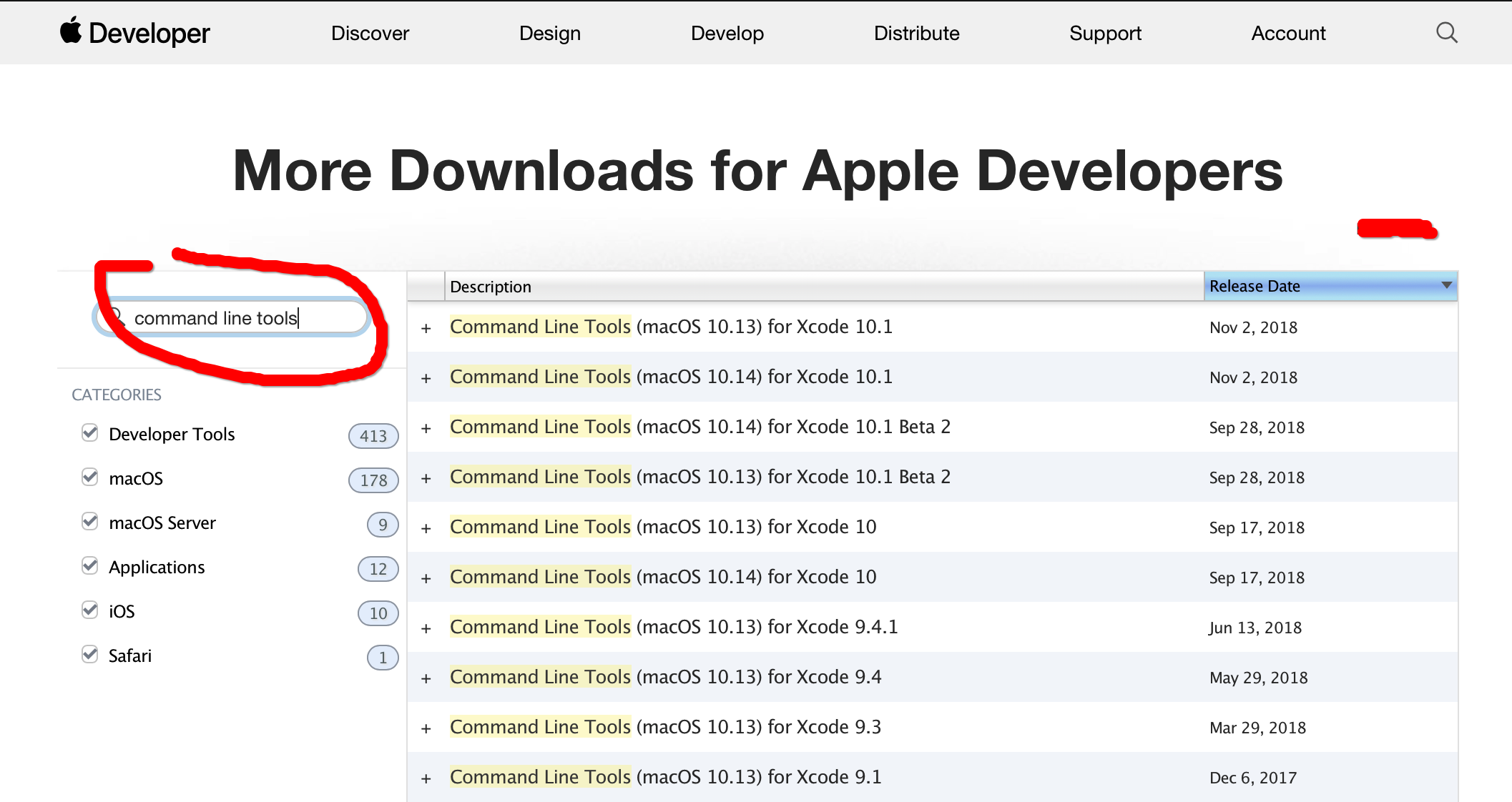Expand the macOS 10.14 Xcode 10.1 row
Screen dimensions: 1512x802
426,378
